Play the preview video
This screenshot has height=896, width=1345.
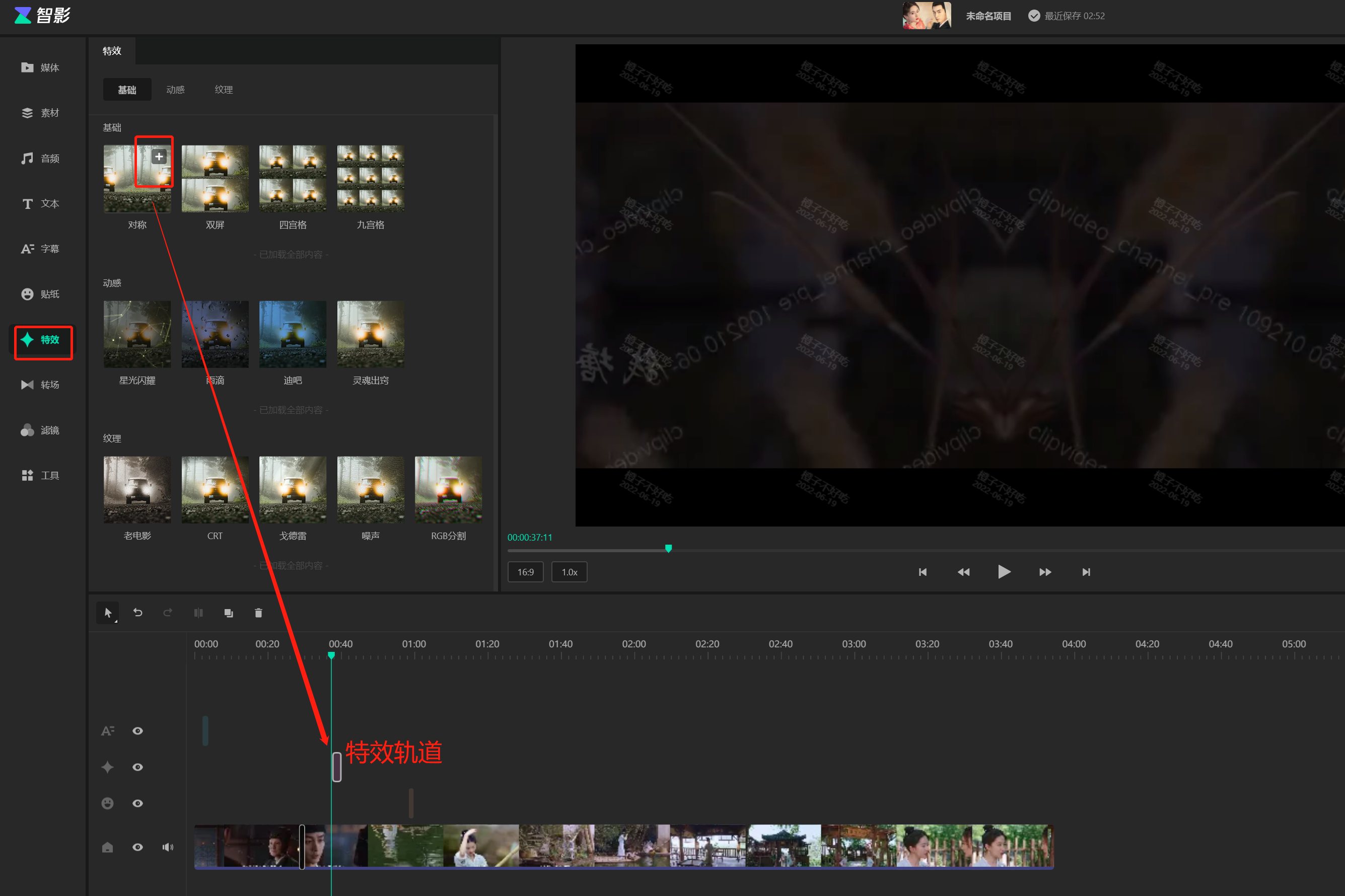(1004, 571)
